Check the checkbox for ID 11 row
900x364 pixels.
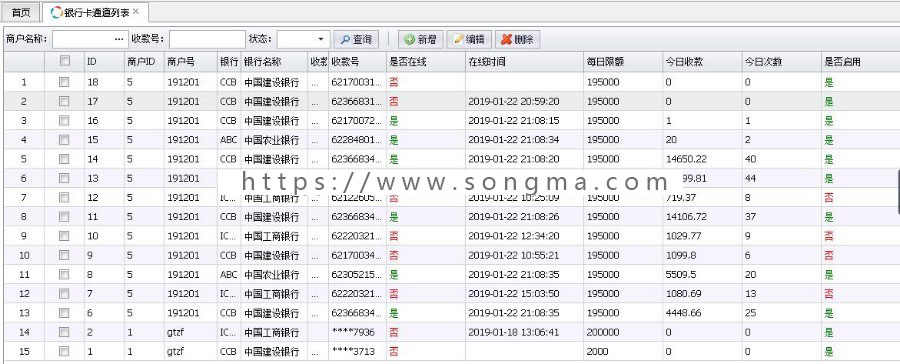click(x=64, y=216)
